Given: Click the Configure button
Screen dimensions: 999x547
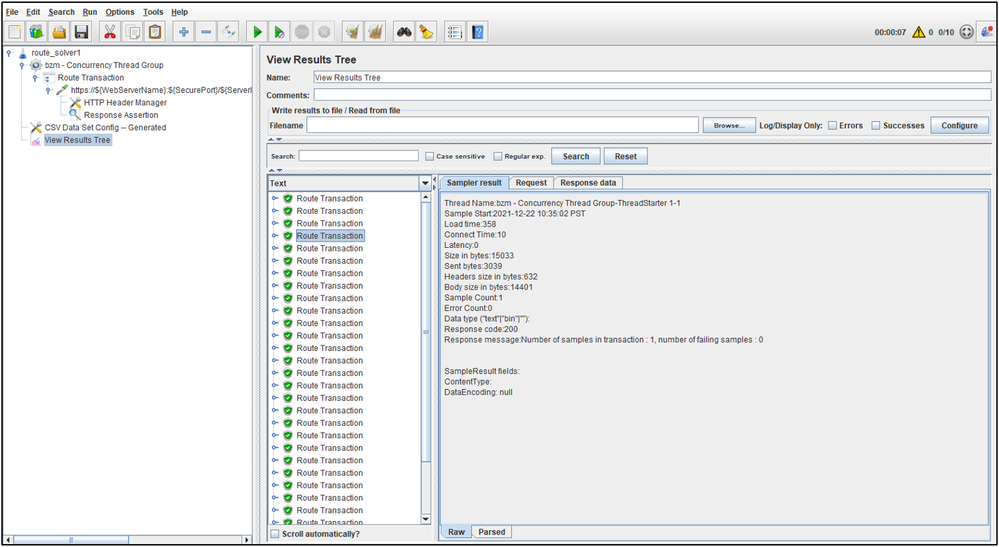Looking at the screenshot, I should pyautogui.click(x=959, y=125).
